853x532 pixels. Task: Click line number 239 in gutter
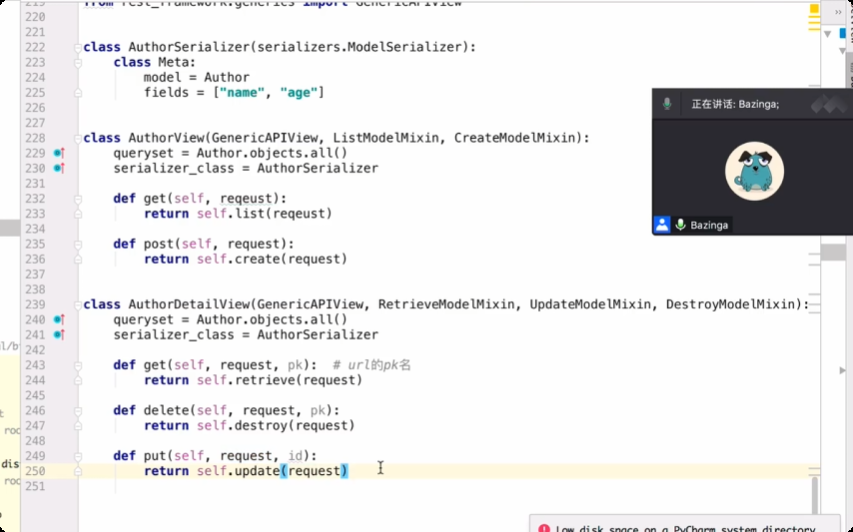point(35,305)
